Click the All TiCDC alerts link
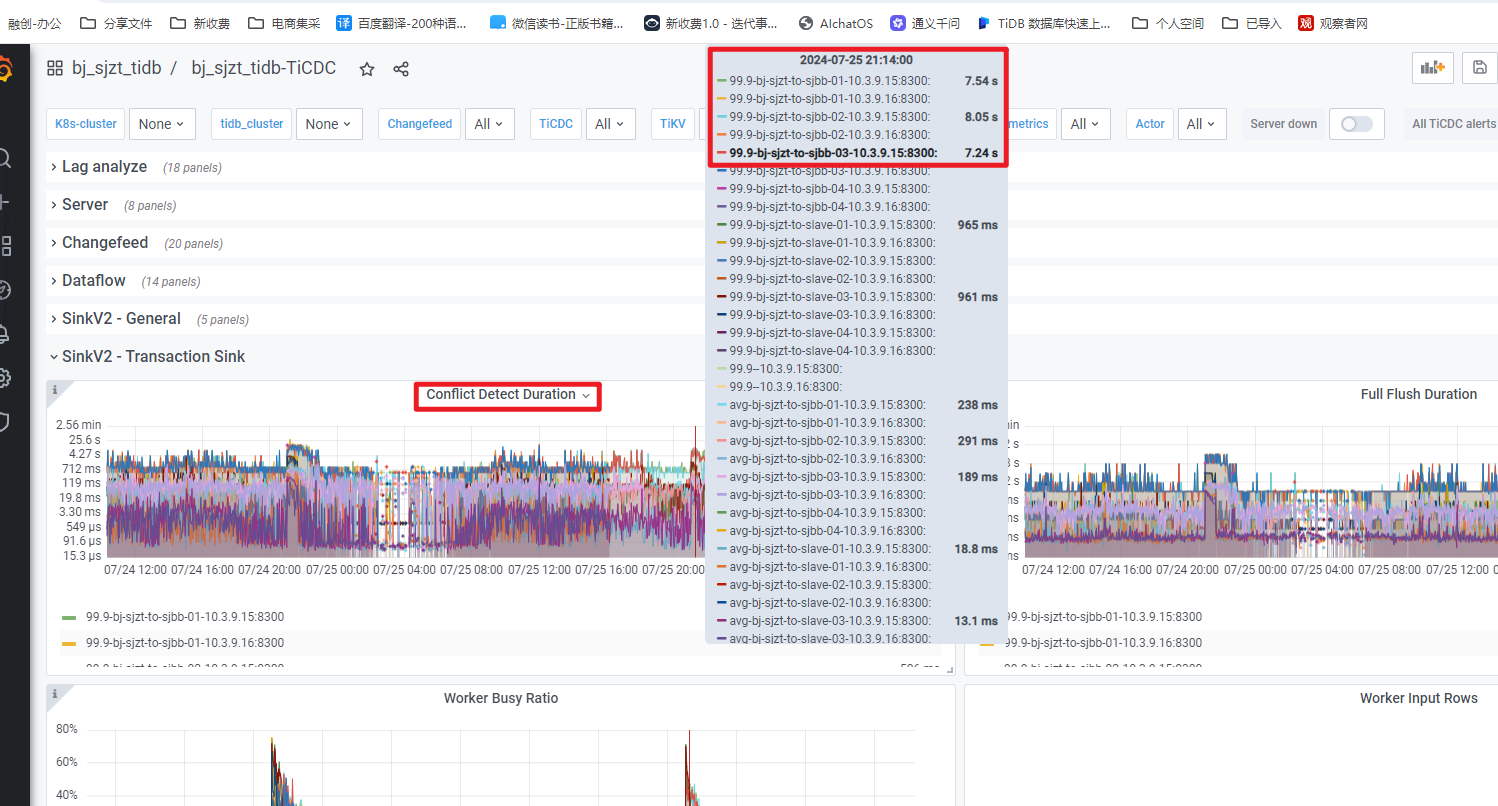Screen dimensions: 1498x806 (x=1453, y=124)
